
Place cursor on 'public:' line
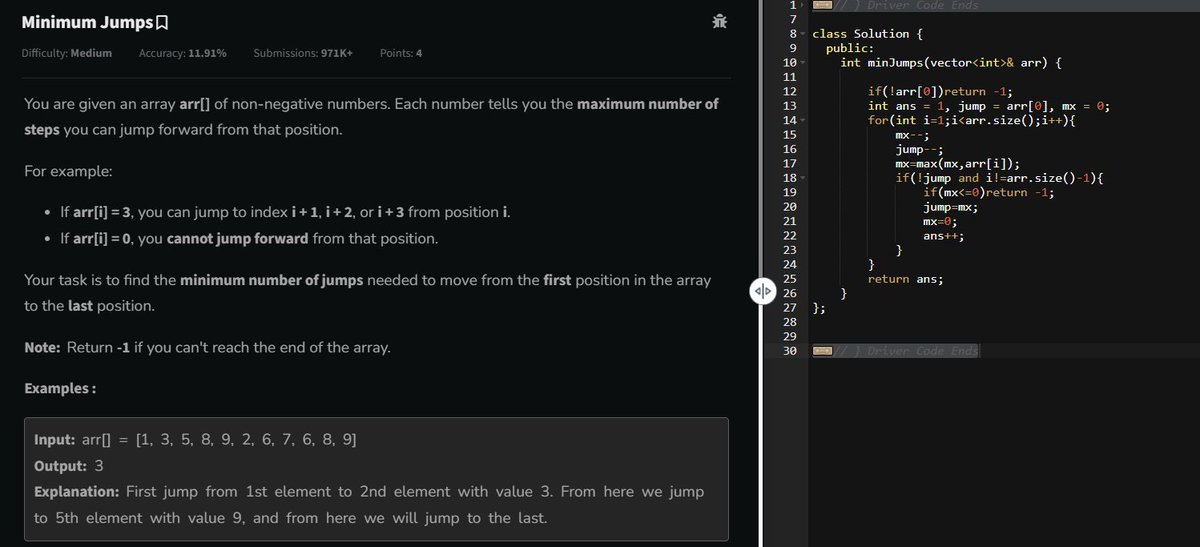coord(850,48)
